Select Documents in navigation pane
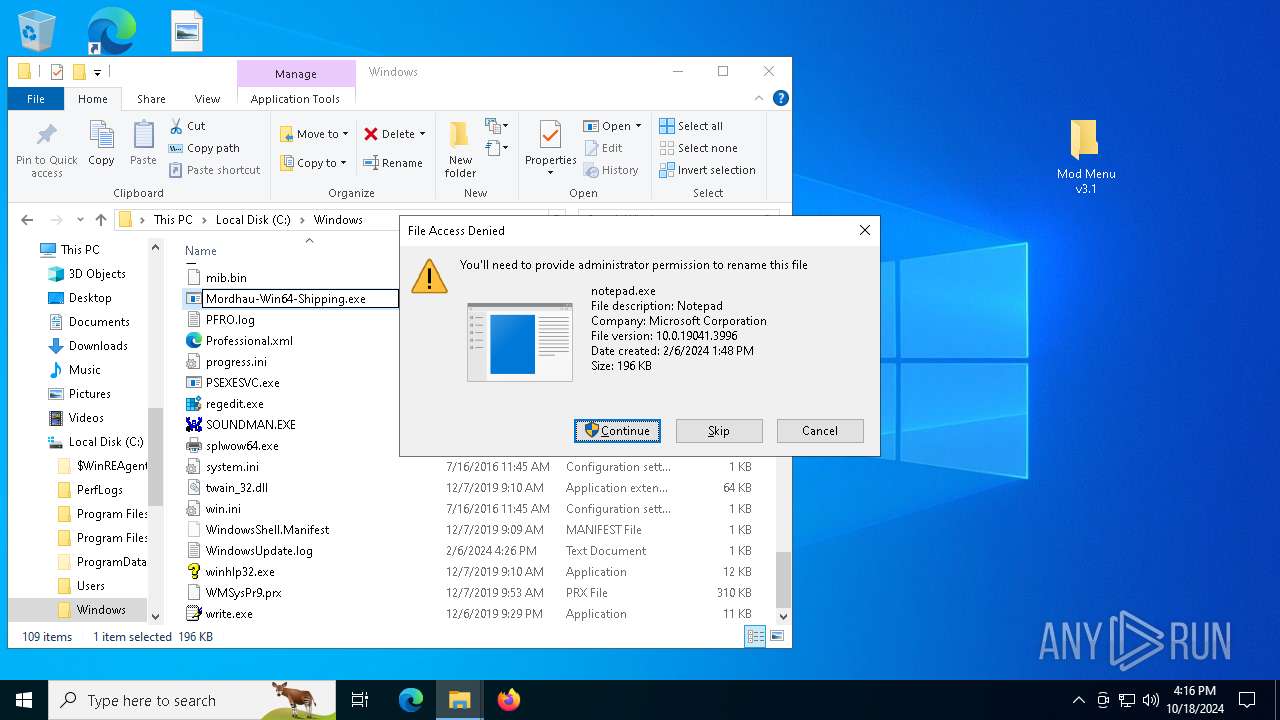The width and height of the screenshot is (1280, 720). tap(99, 322)
